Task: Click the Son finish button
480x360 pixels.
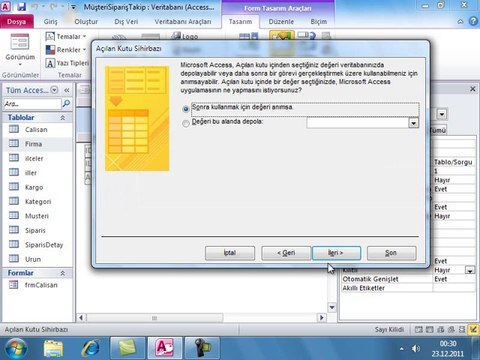Action: (x=391, y=253)
